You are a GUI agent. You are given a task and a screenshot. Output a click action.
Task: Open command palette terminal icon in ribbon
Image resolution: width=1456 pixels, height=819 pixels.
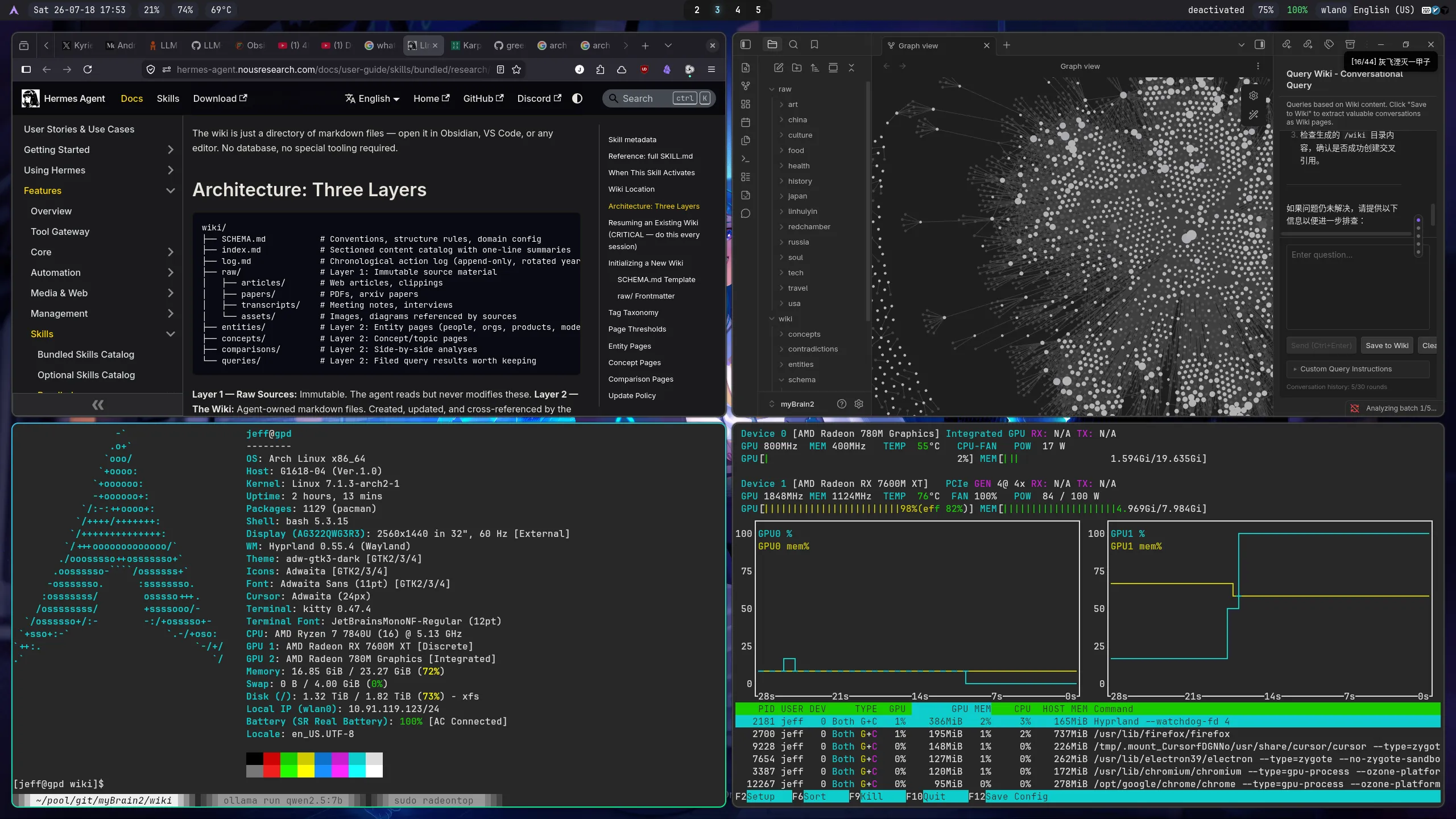coord(746,159)
